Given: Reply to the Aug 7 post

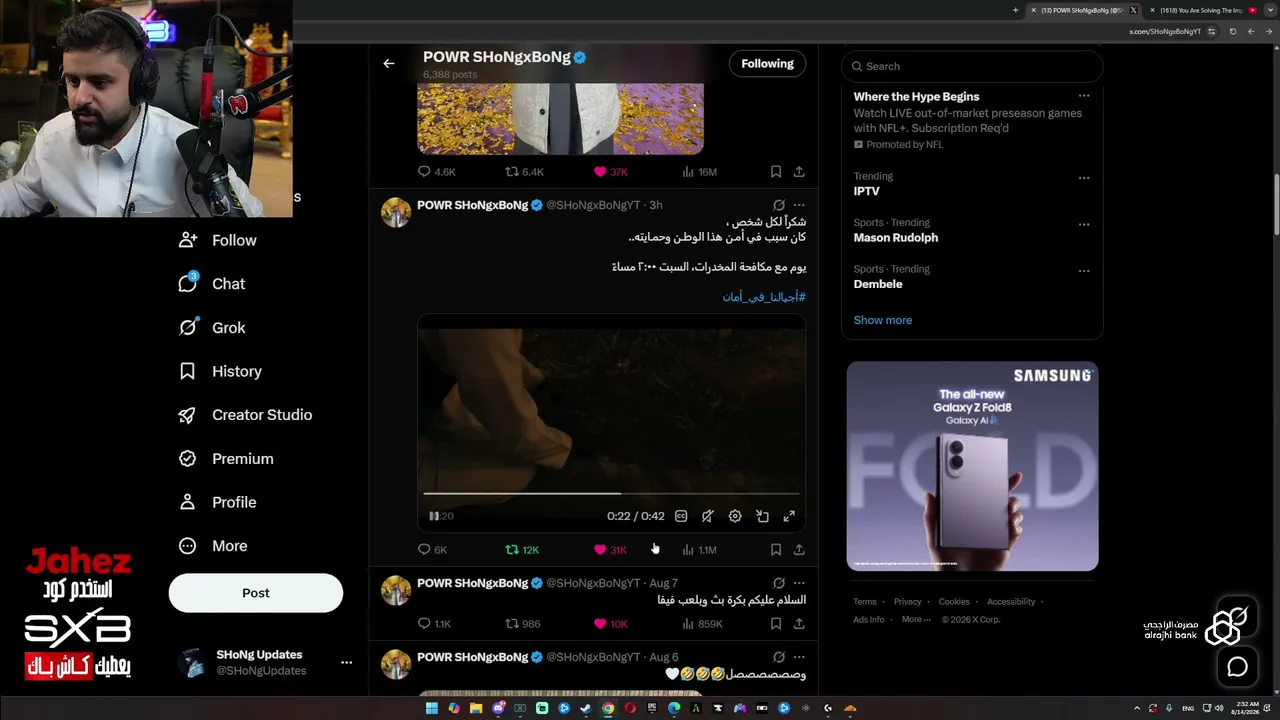Looking at the screenshot, I should (x=434, y=624).
